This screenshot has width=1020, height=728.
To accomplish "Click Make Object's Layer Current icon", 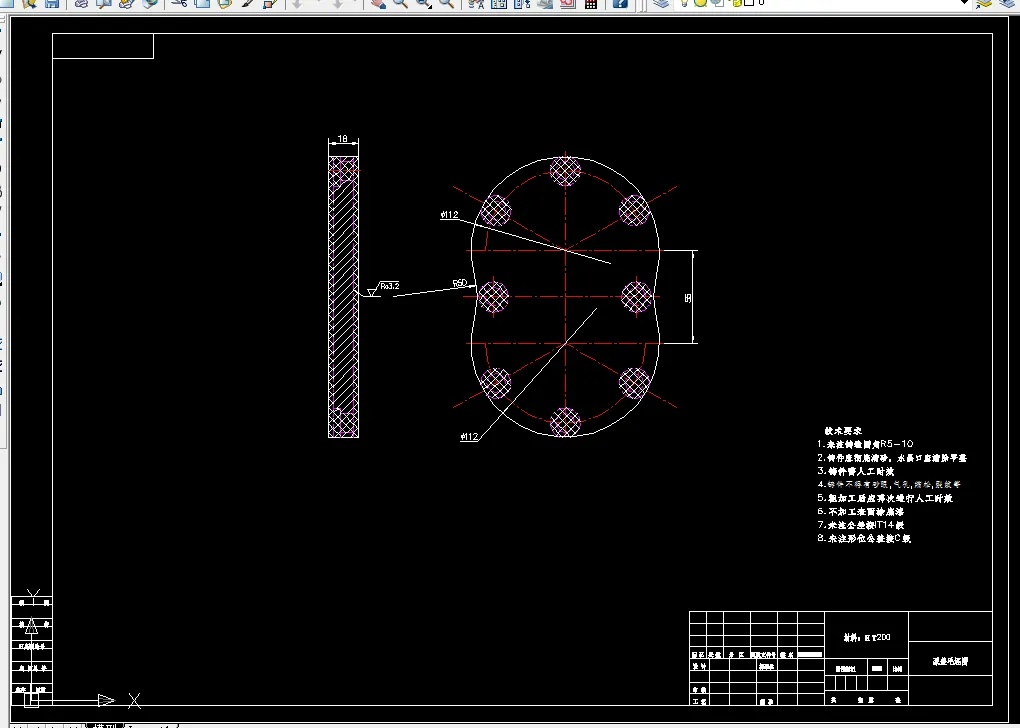I will click(984, 4).
